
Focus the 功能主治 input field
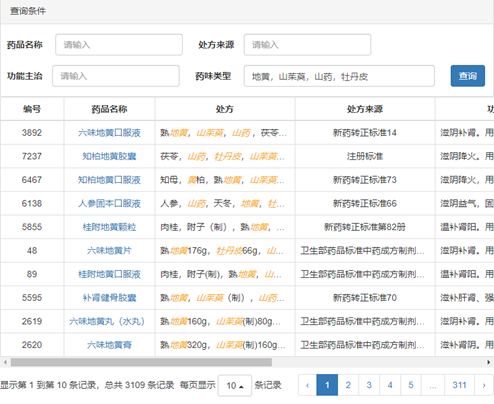tap(116, 76)
